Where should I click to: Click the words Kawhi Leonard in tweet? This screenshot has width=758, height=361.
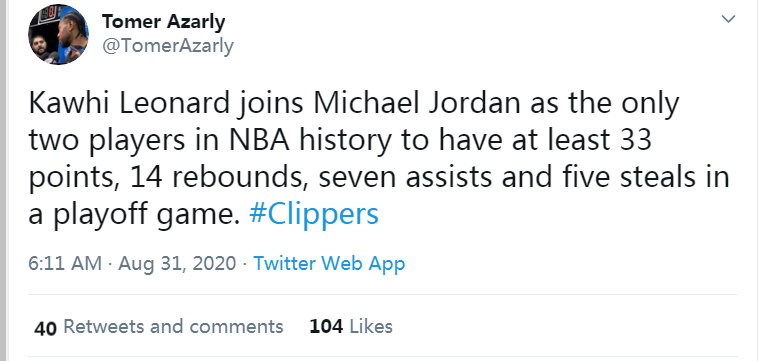click(129, 103)
